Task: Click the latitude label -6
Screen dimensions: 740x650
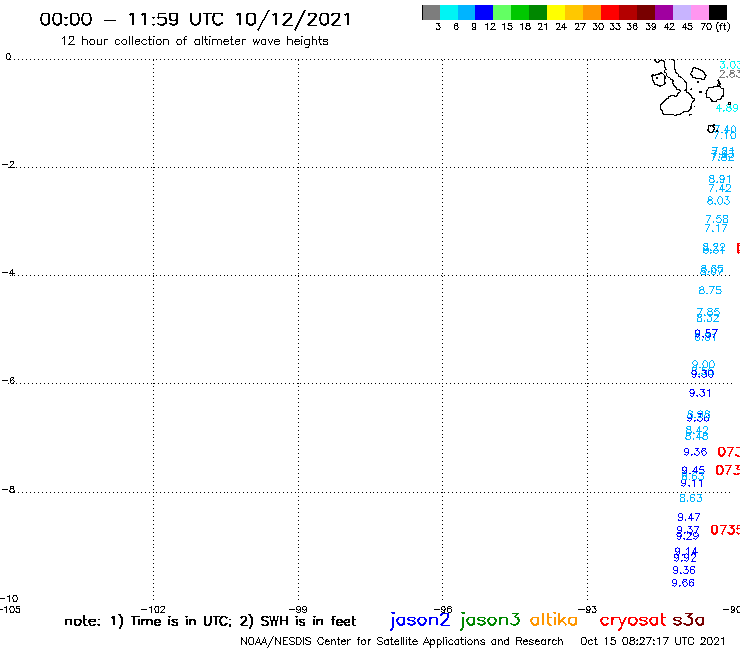Action: [8, 380]
